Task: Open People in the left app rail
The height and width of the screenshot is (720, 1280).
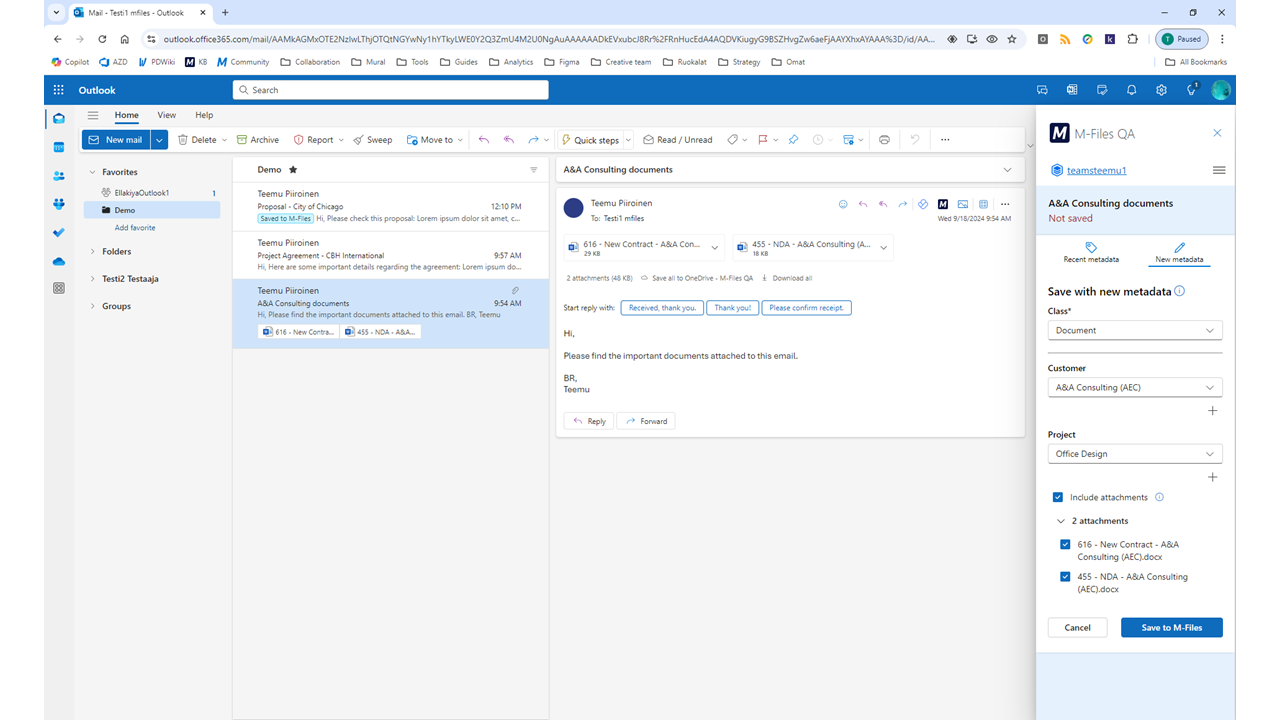Action: (59, 175)
